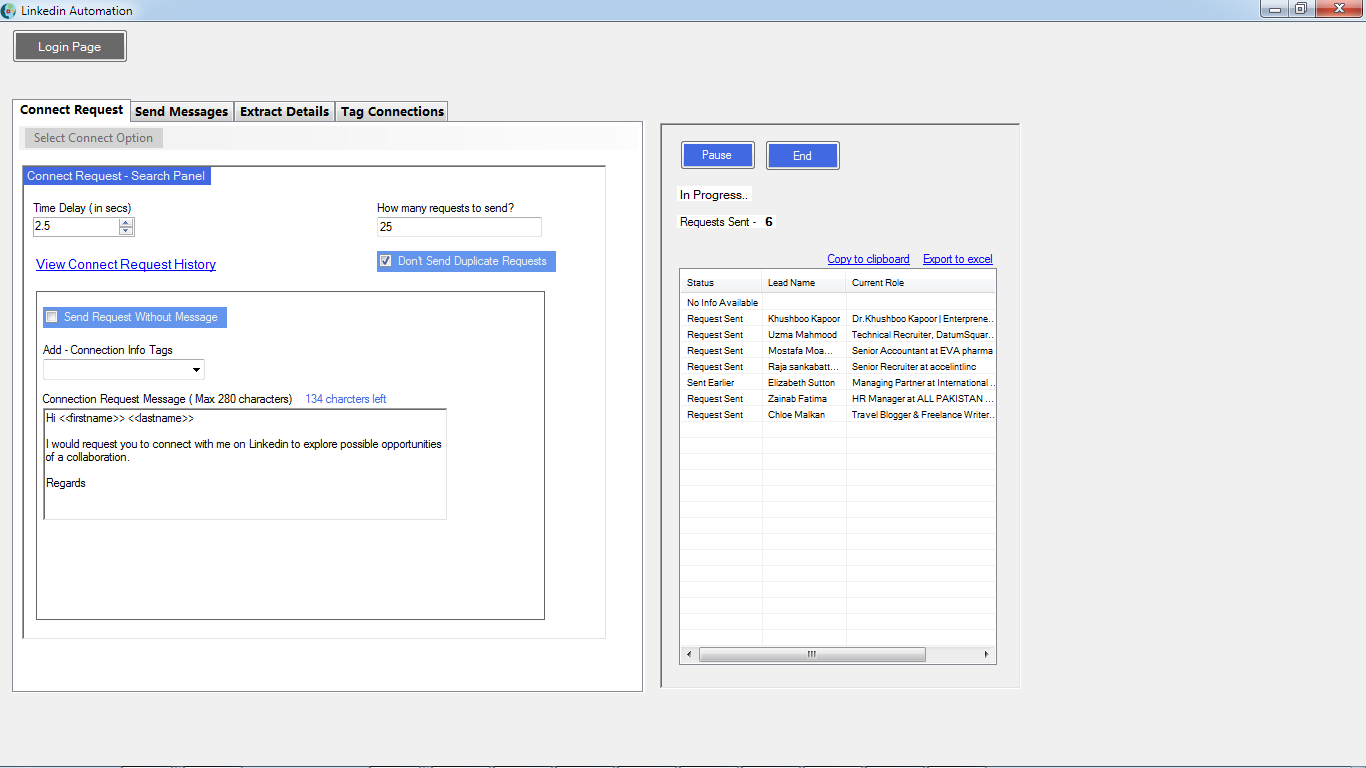Viewport: 1366px width, 768px height.
Task: Restore down the Linkedin Automation window
Action: (x=1301, y=9)
